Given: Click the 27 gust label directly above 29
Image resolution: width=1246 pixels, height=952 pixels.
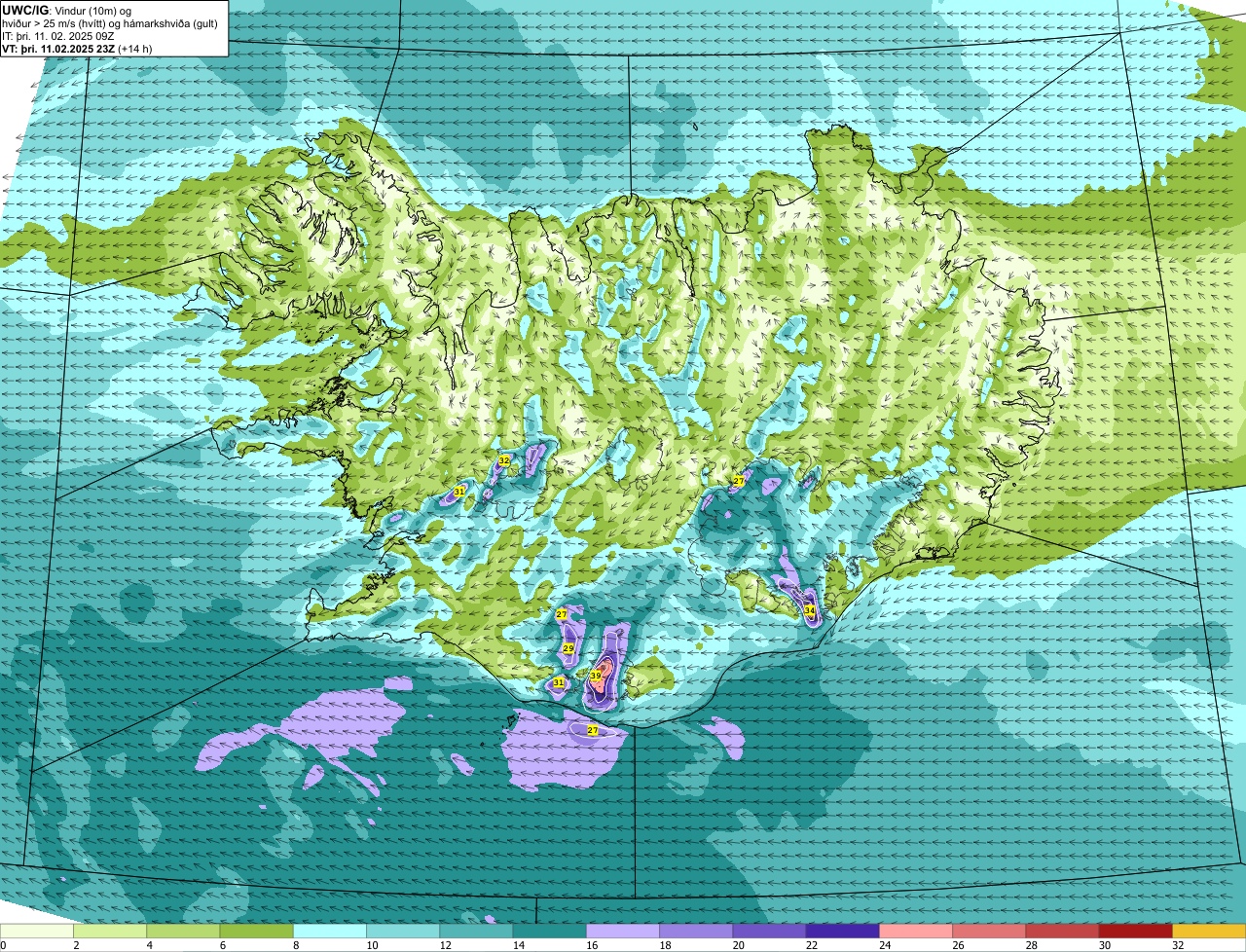Looking at the screenshot, I should [x=562, y=614].
